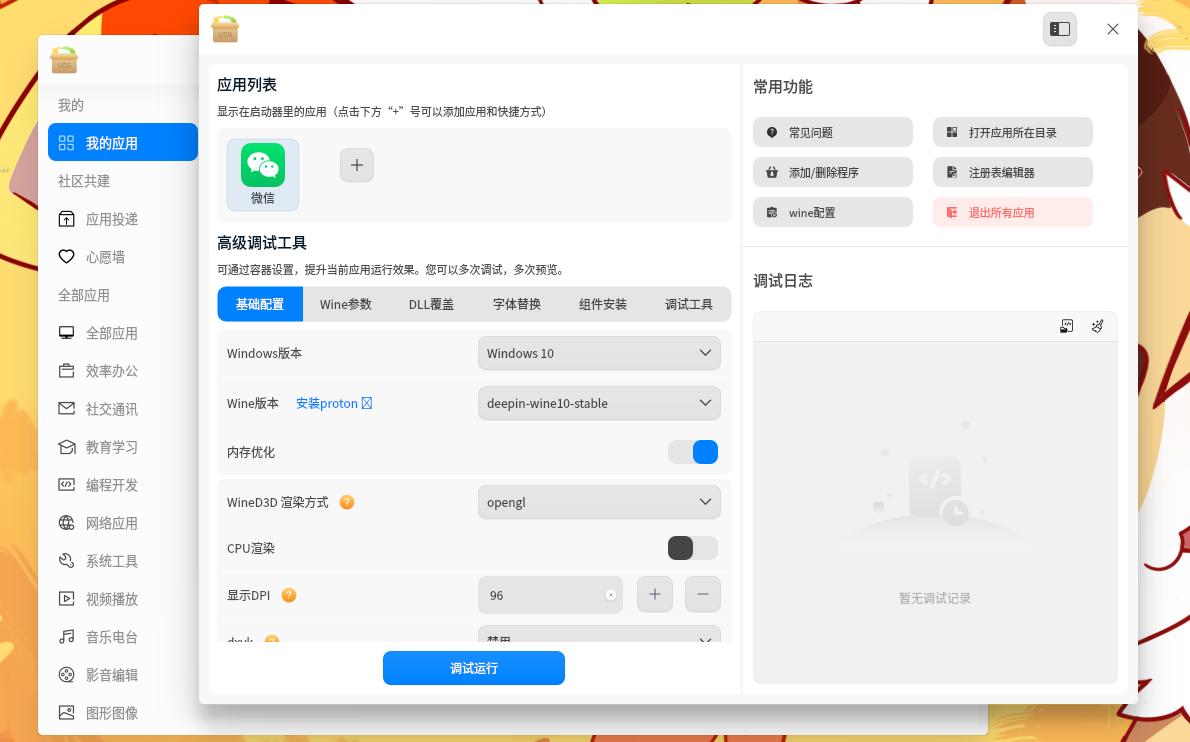Open 视频播放 category in sidebar
The image size is (1190, 742).
pos(123,599)
